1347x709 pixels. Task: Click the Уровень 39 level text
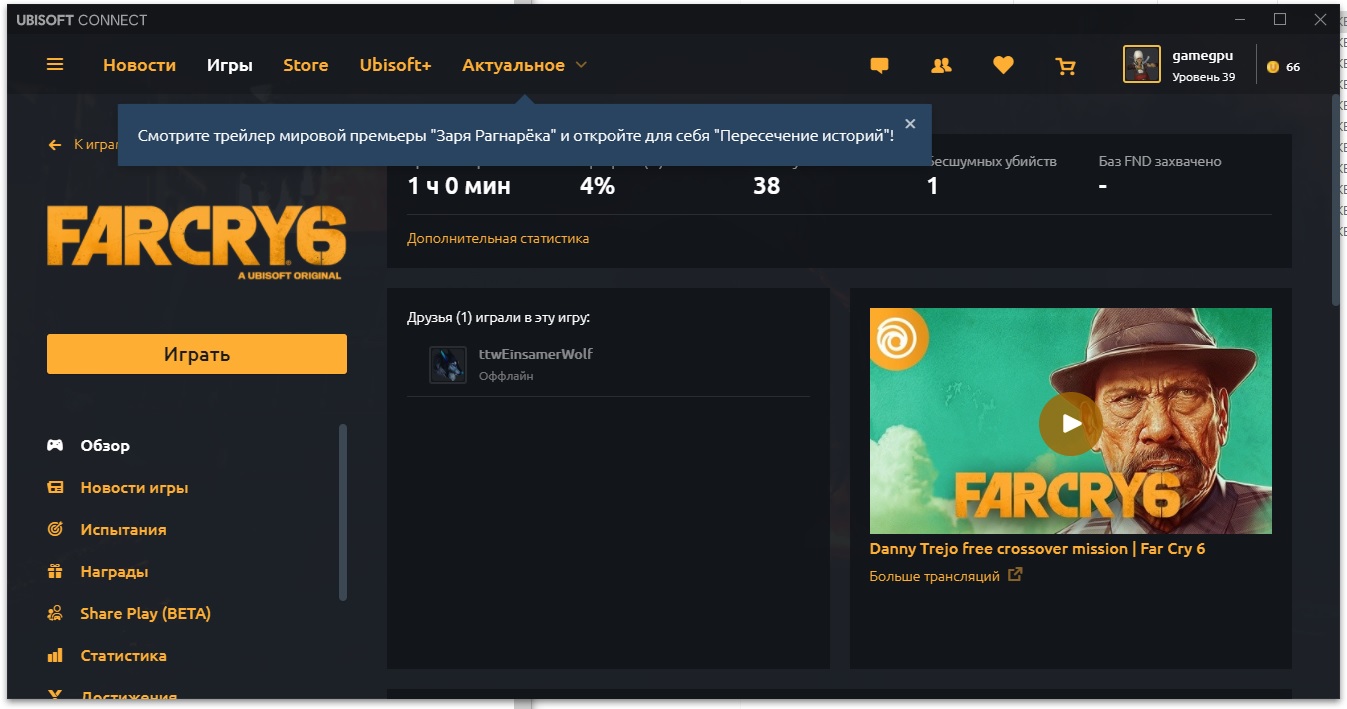pyautogui.click(x=1203, y=77)
